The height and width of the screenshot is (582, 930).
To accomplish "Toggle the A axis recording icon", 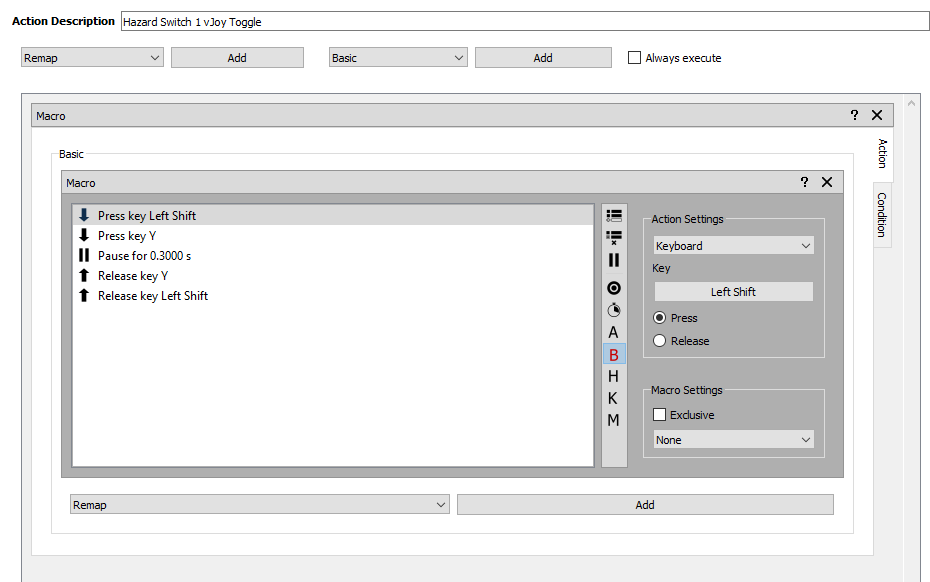I will pos(614,332).
